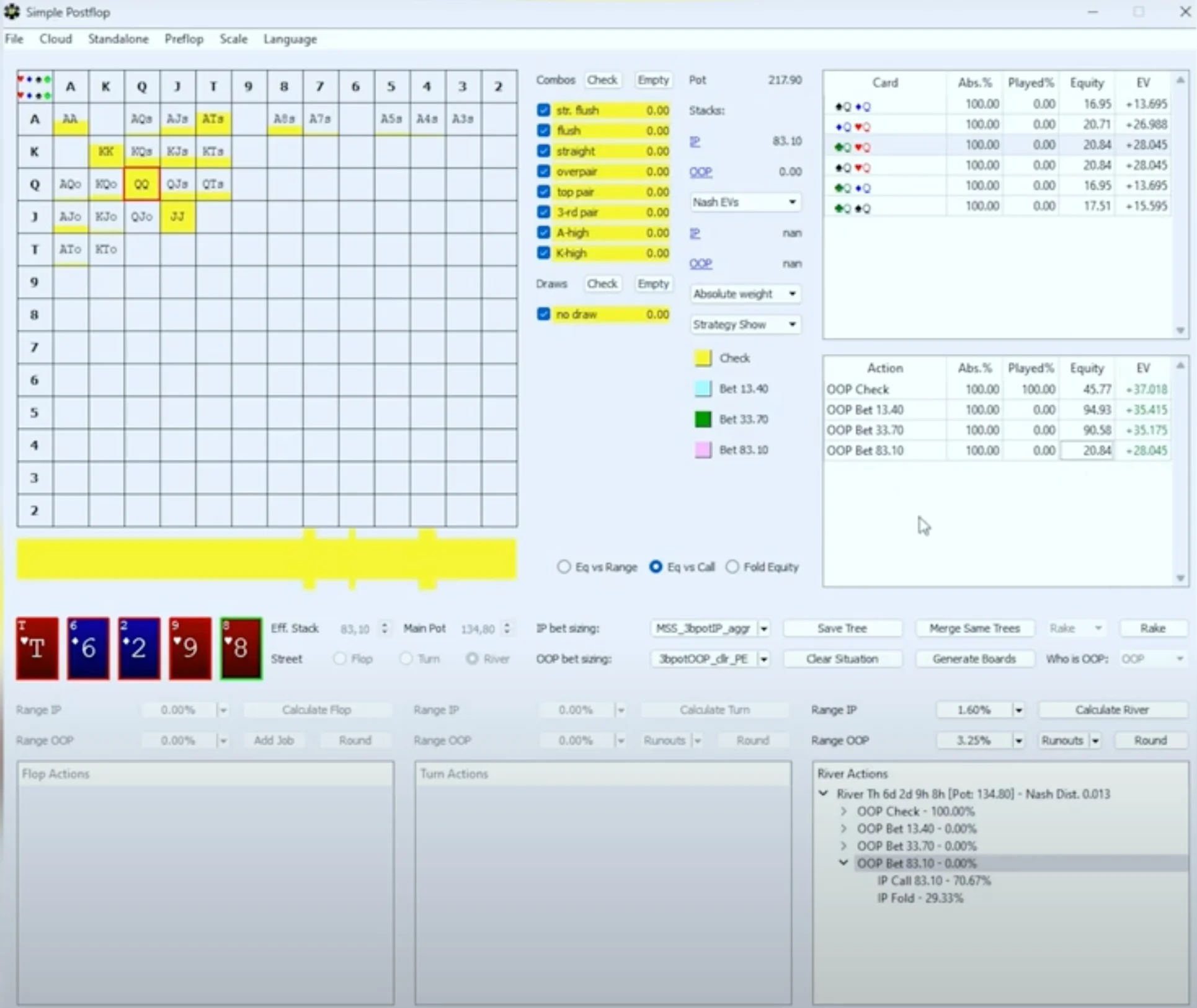Open the Nash EVs dropdown
This screenshot has width=1197, height=1008.
click(744, 202)
